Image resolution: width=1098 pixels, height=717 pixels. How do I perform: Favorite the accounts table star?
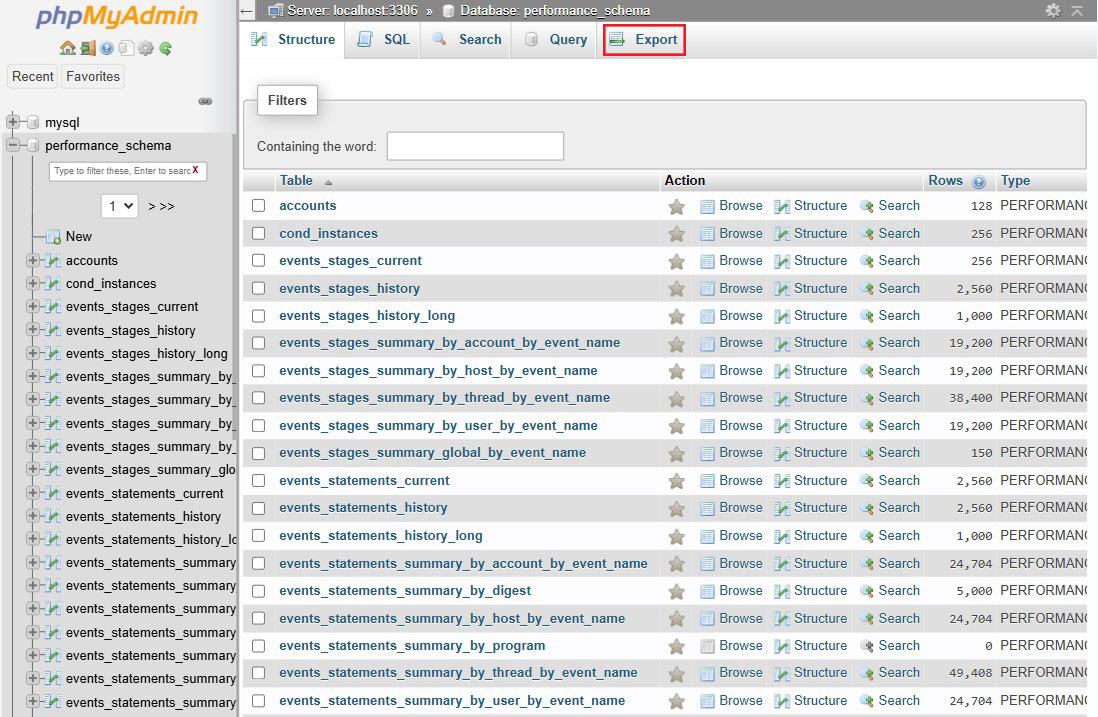pyautogui.click(x=676, y=207)
